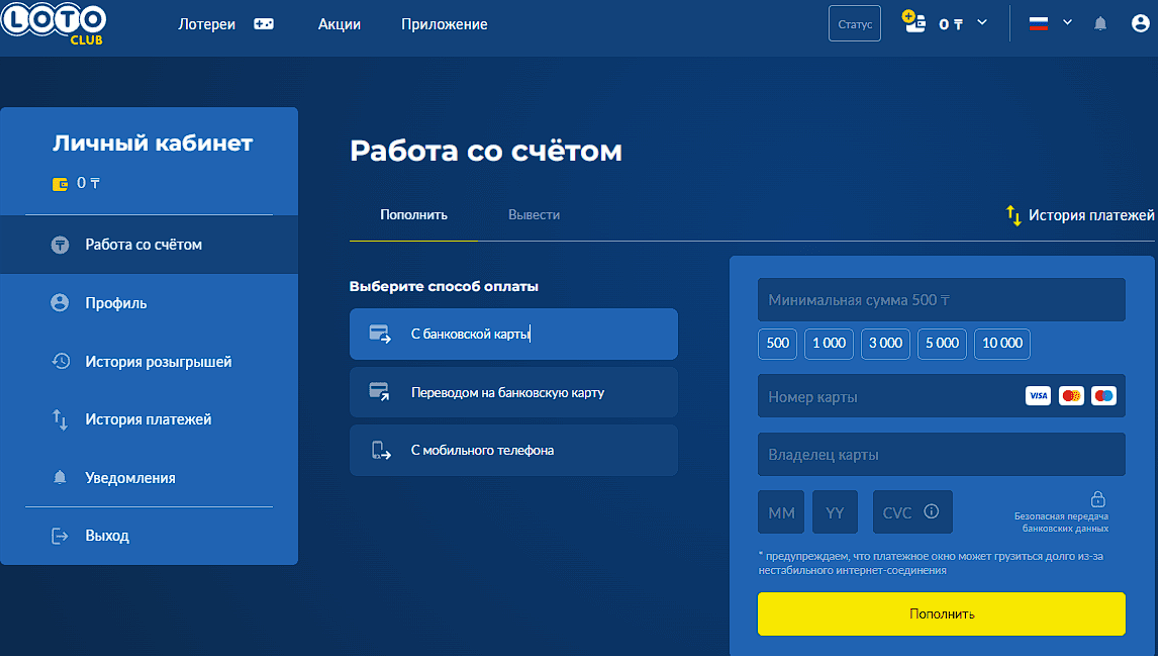This screenshot has height=656, width=1158.
Task: Click the history payments arrows icon at right
Action: [1013, 215]
